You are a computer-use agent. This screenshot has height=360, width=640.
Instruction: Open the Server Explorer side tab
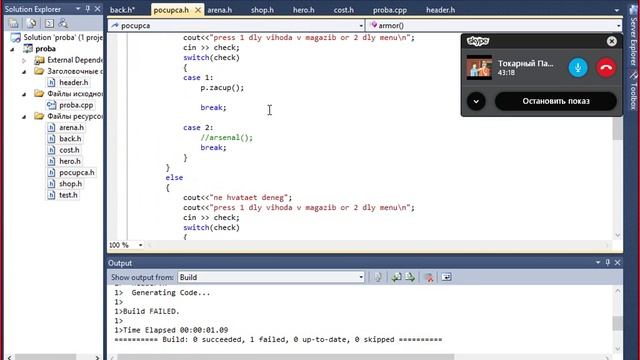(x=633, y=36)
